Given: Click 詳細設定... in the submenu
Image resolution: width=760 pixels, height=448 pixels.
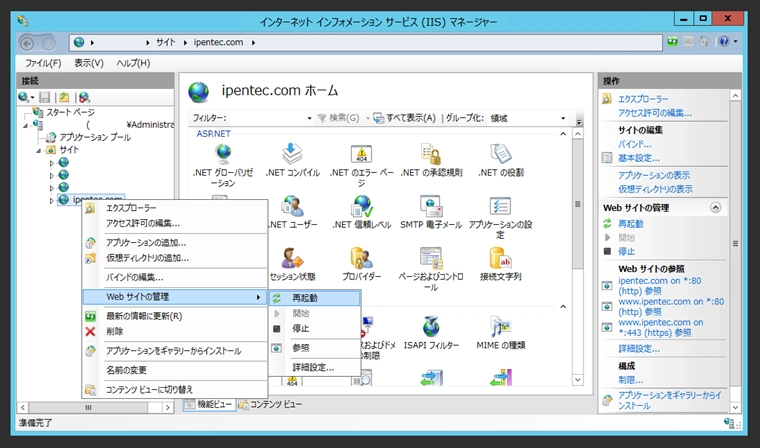Looking at the screenshot, I should (x=315, y=368).
